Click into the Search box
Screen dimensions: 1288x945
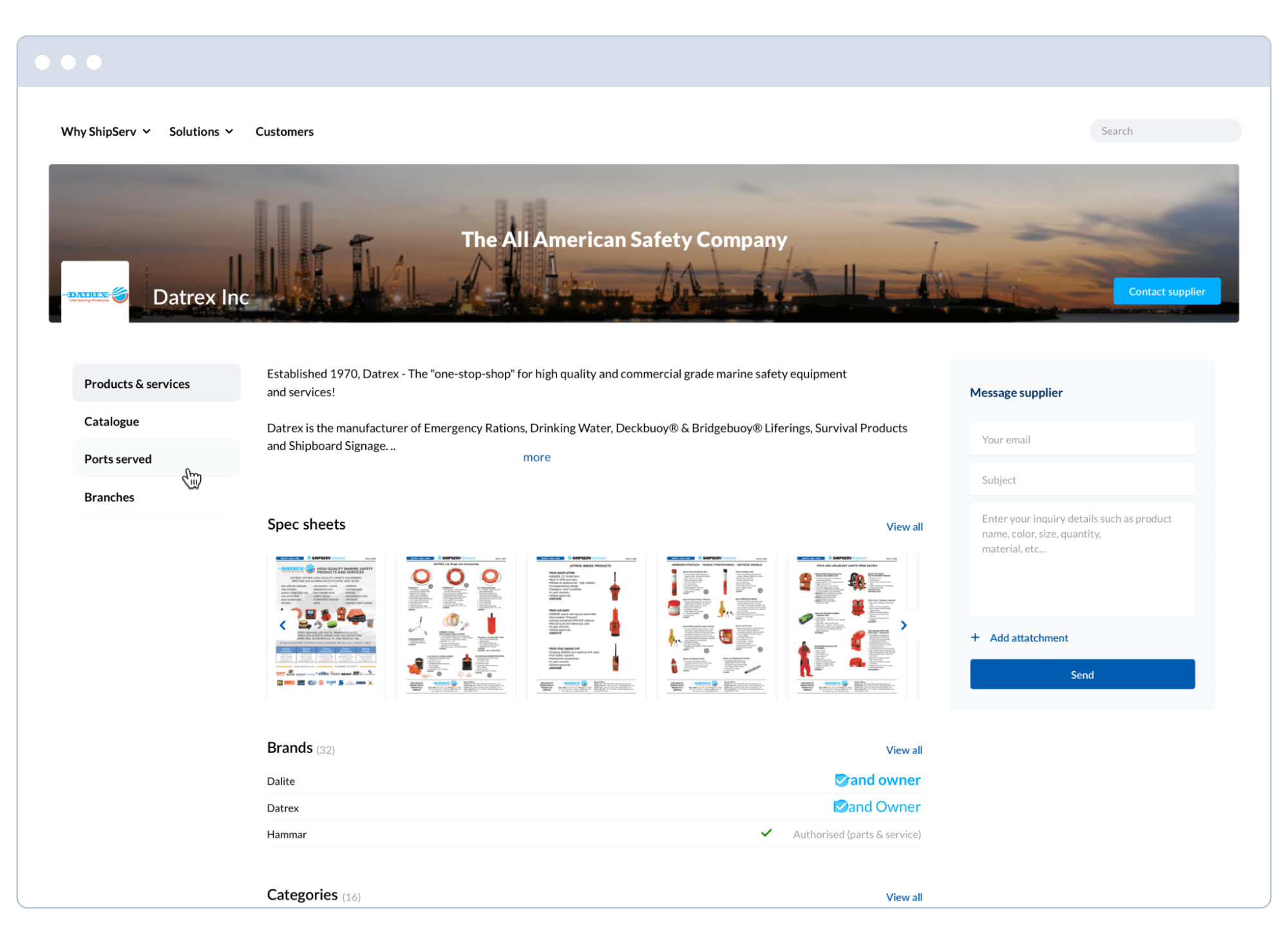[1164, 131]
